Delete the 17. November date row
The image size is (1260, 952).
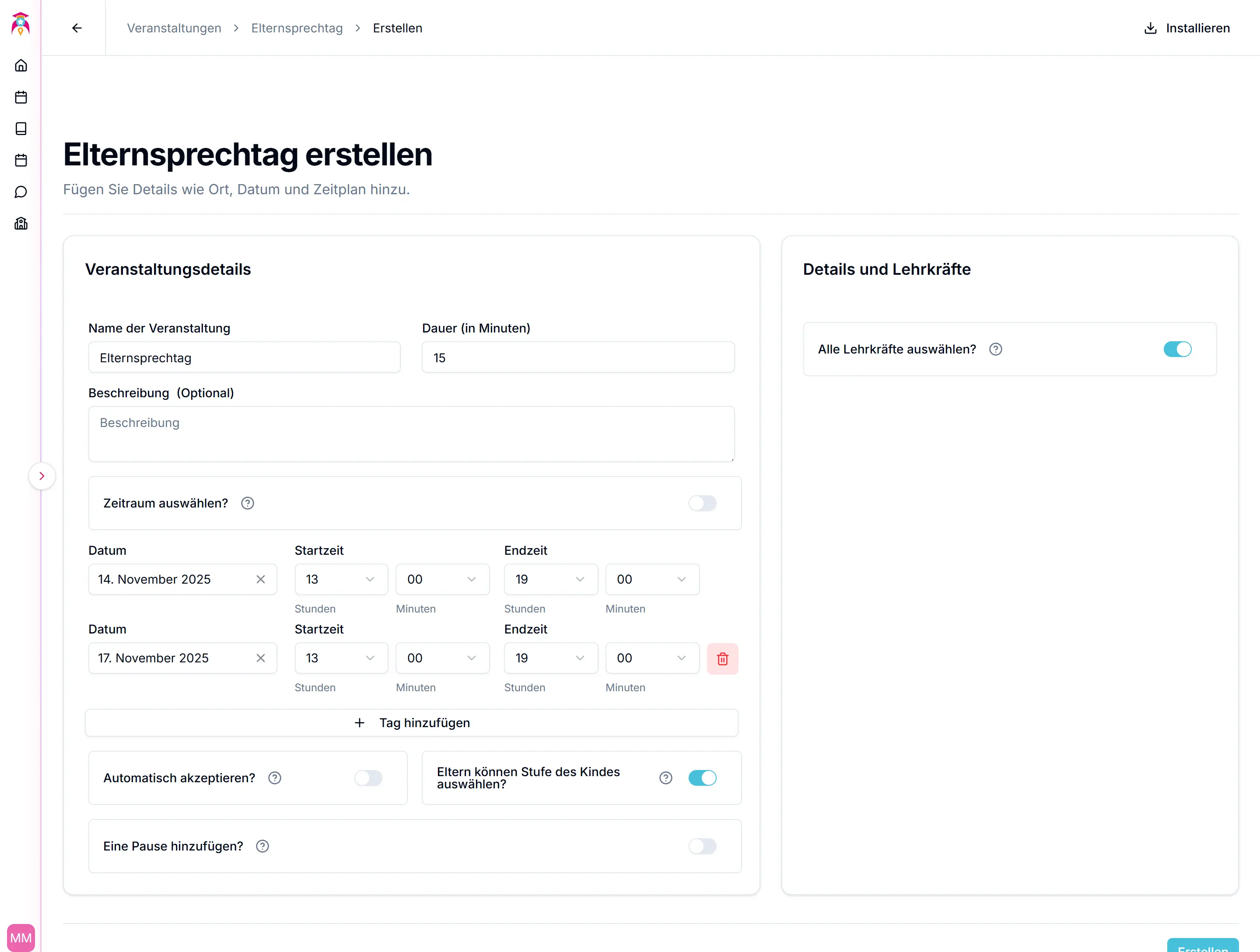(722, 658)
